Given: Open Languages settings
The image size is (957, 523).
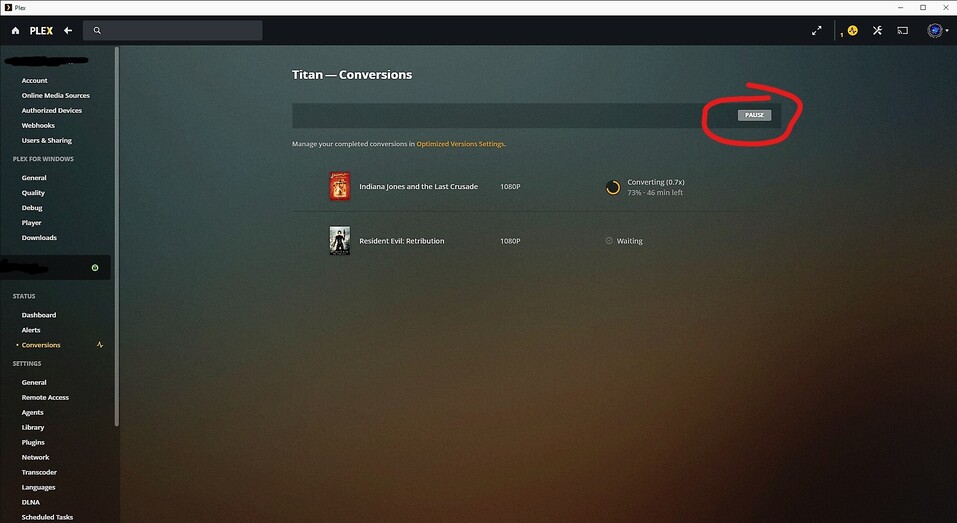Looking at the screenshot, I should (x=38, y=488).
